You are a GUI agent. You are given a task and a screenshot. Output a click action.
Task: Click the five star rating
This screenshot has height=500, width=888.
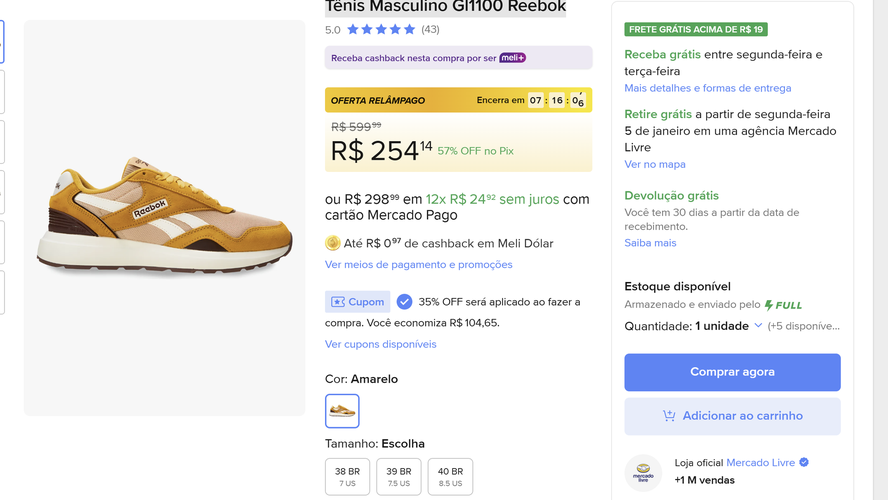point(381,29)
